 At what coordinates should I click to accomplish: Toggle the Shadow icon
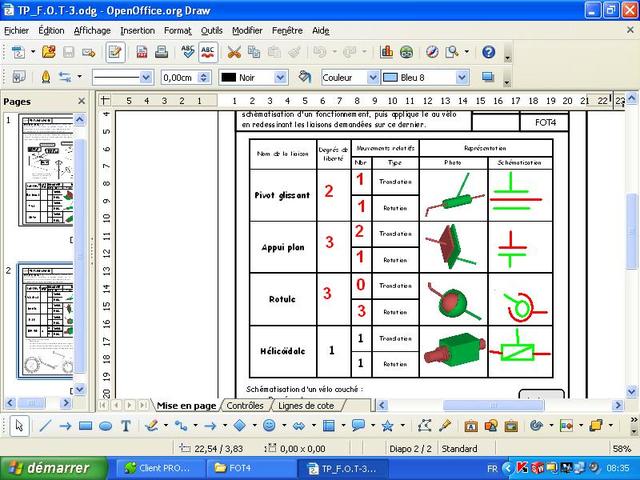click(488, 77)
